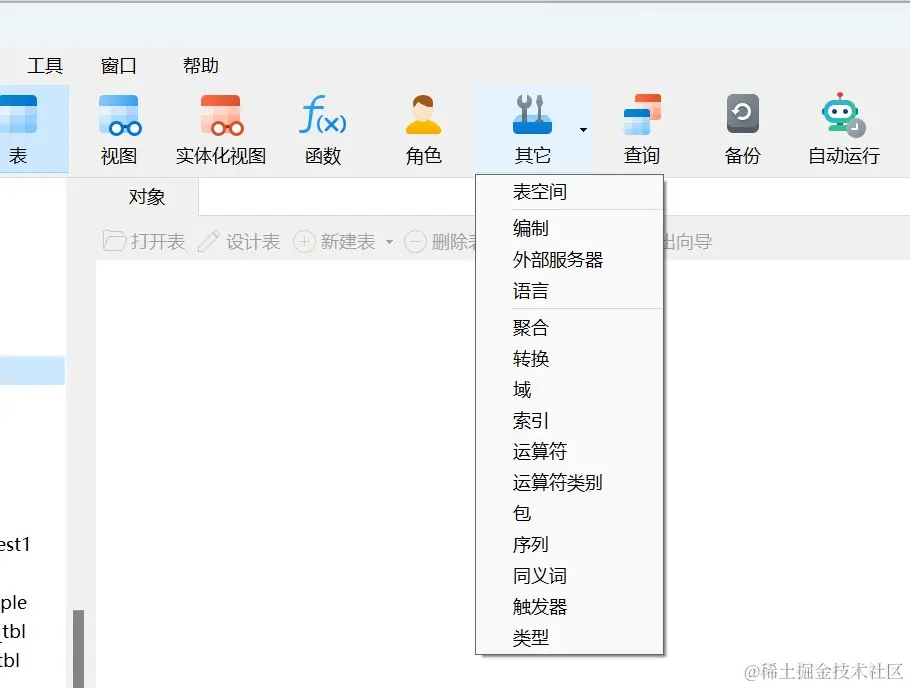Click the 新建表 plus icon

(x=304, y=241)
